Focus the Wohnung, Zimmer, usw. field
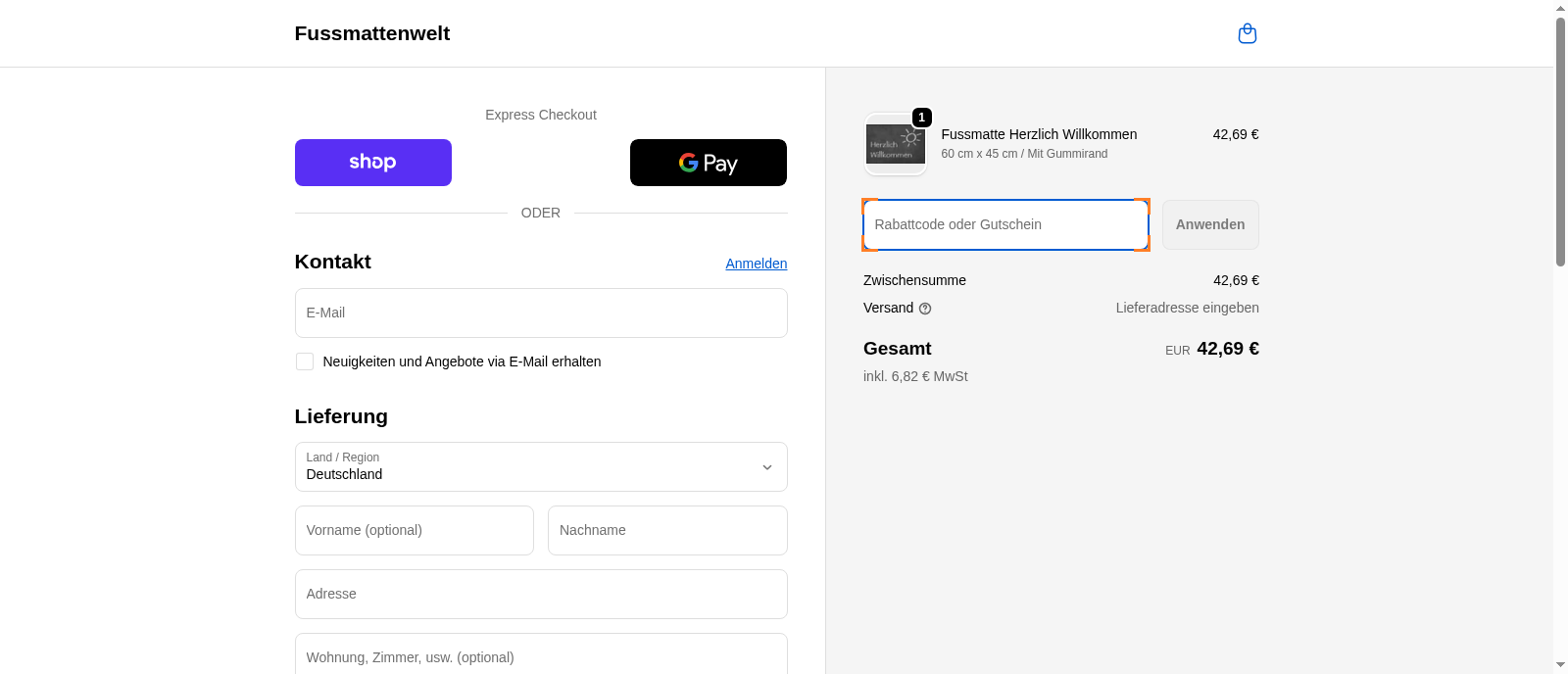 coord(540,655)
